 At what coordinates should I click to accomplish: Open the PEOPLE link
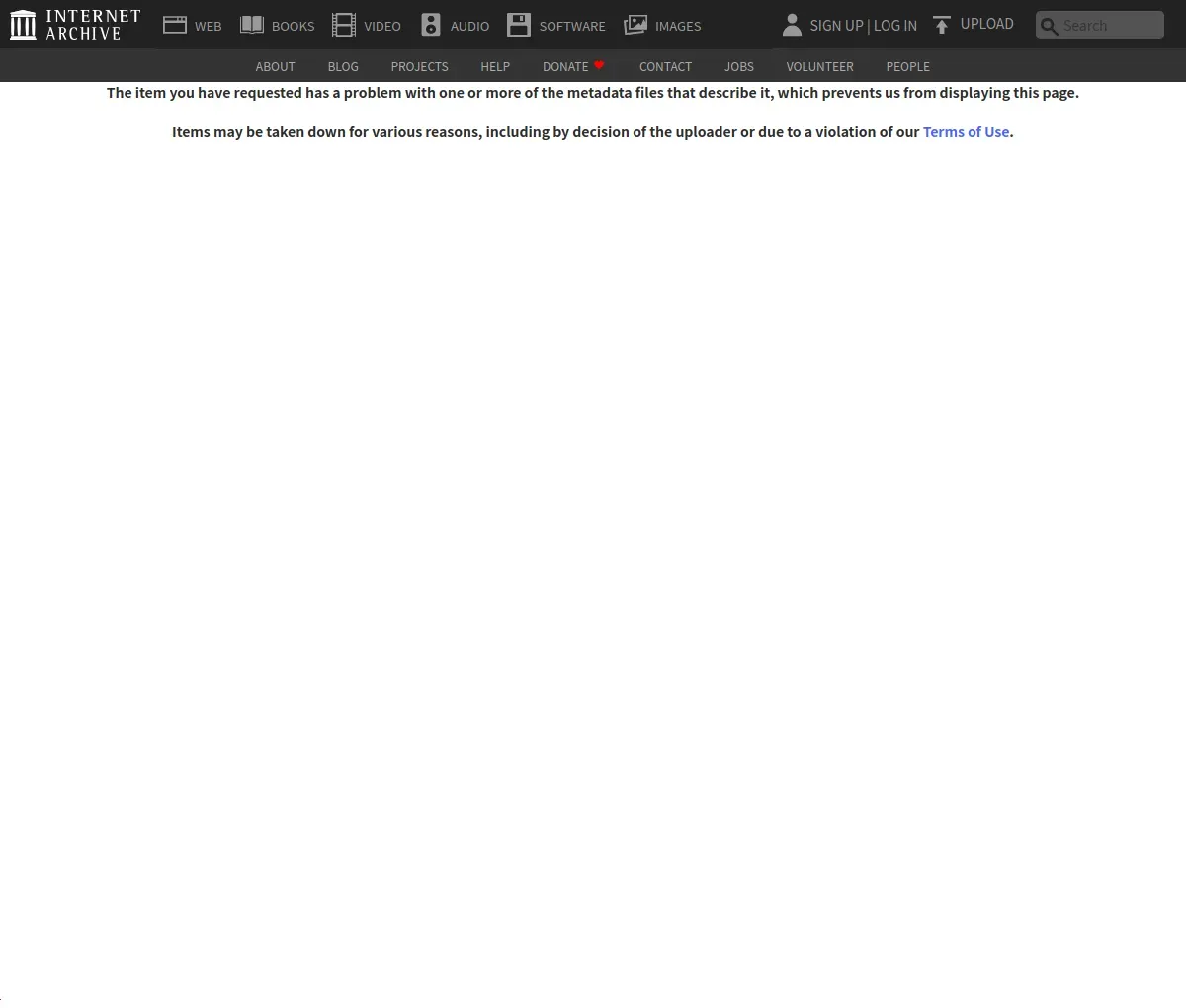907,66
